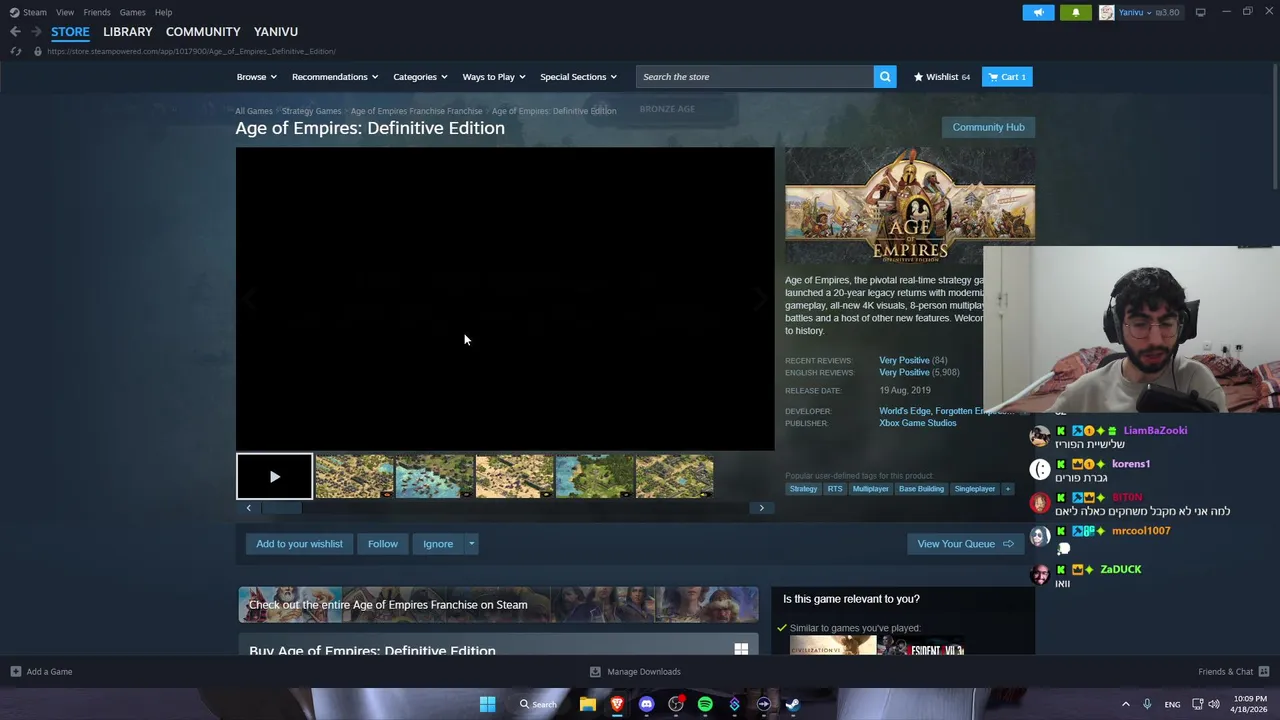This screenshot has width=1280, height=720.
Task: Open Discord from taskbar
Action: click(x=646, y=704)
